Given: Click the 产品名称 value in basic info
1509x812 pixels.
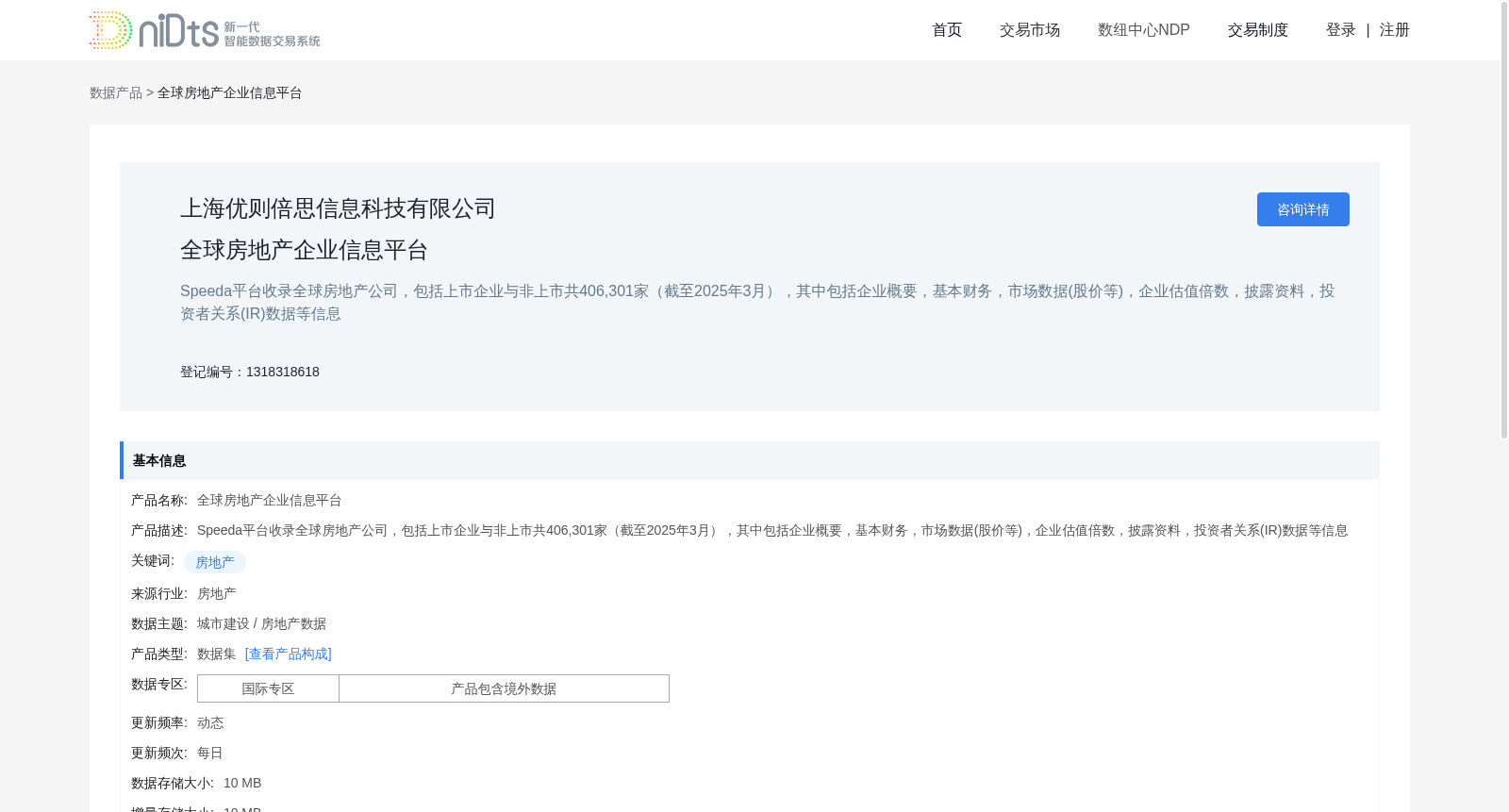Looking at the screenshot, I should (x=270, y=500).
